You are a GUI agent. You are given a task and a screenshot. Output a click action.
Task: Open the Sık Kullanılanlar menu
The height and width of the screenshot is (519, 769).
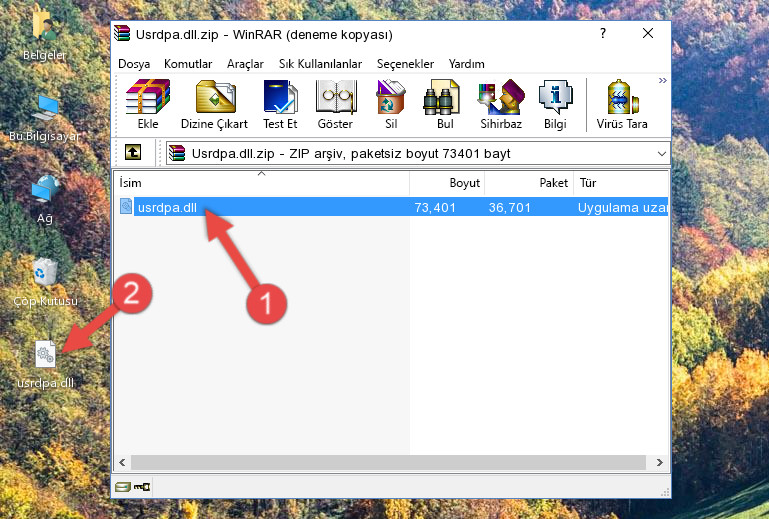coord(320,64)
